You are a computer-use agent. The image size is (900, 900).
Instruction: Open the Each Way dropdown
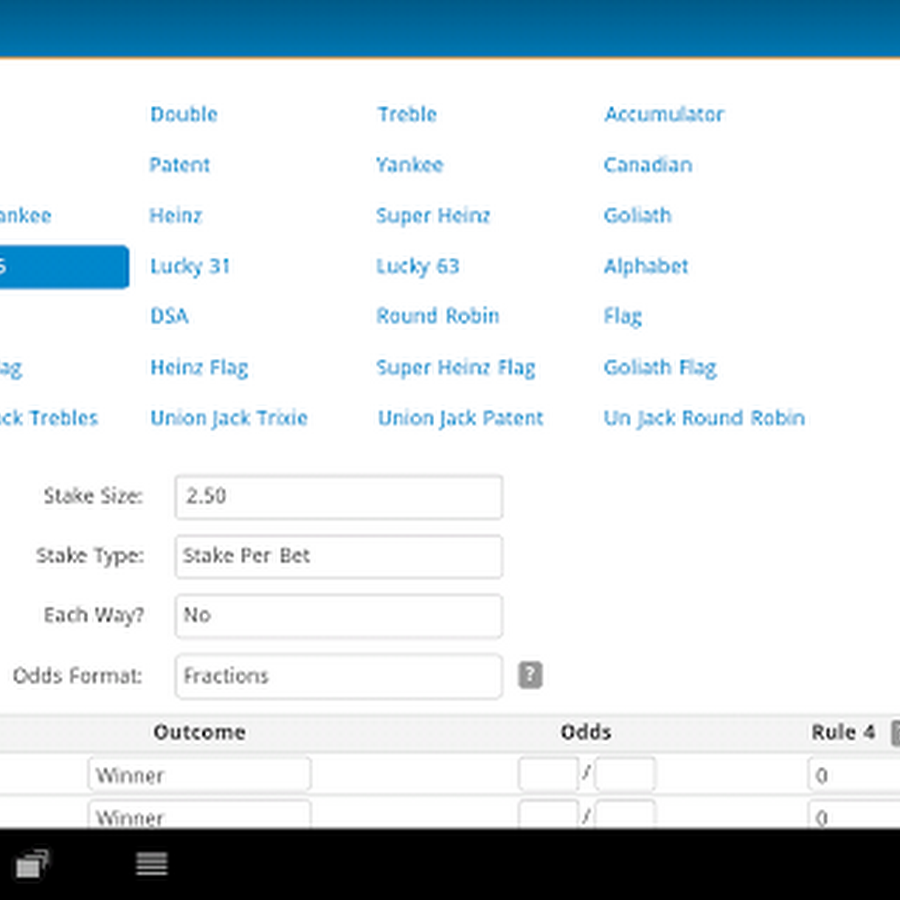tap(339, 616)
